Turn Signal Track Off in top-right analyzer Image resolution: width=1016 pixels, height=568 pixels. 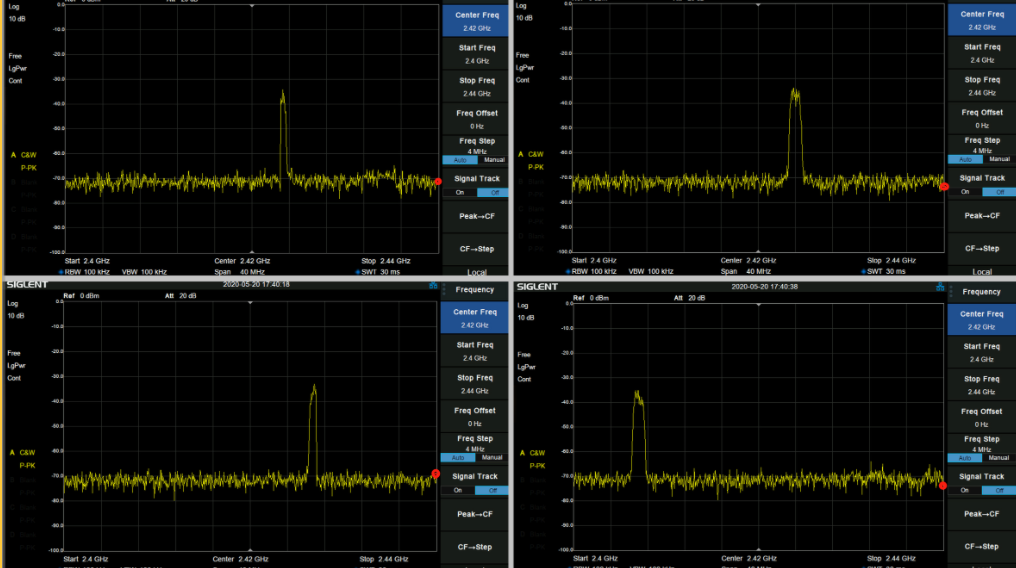pos(999,192)
